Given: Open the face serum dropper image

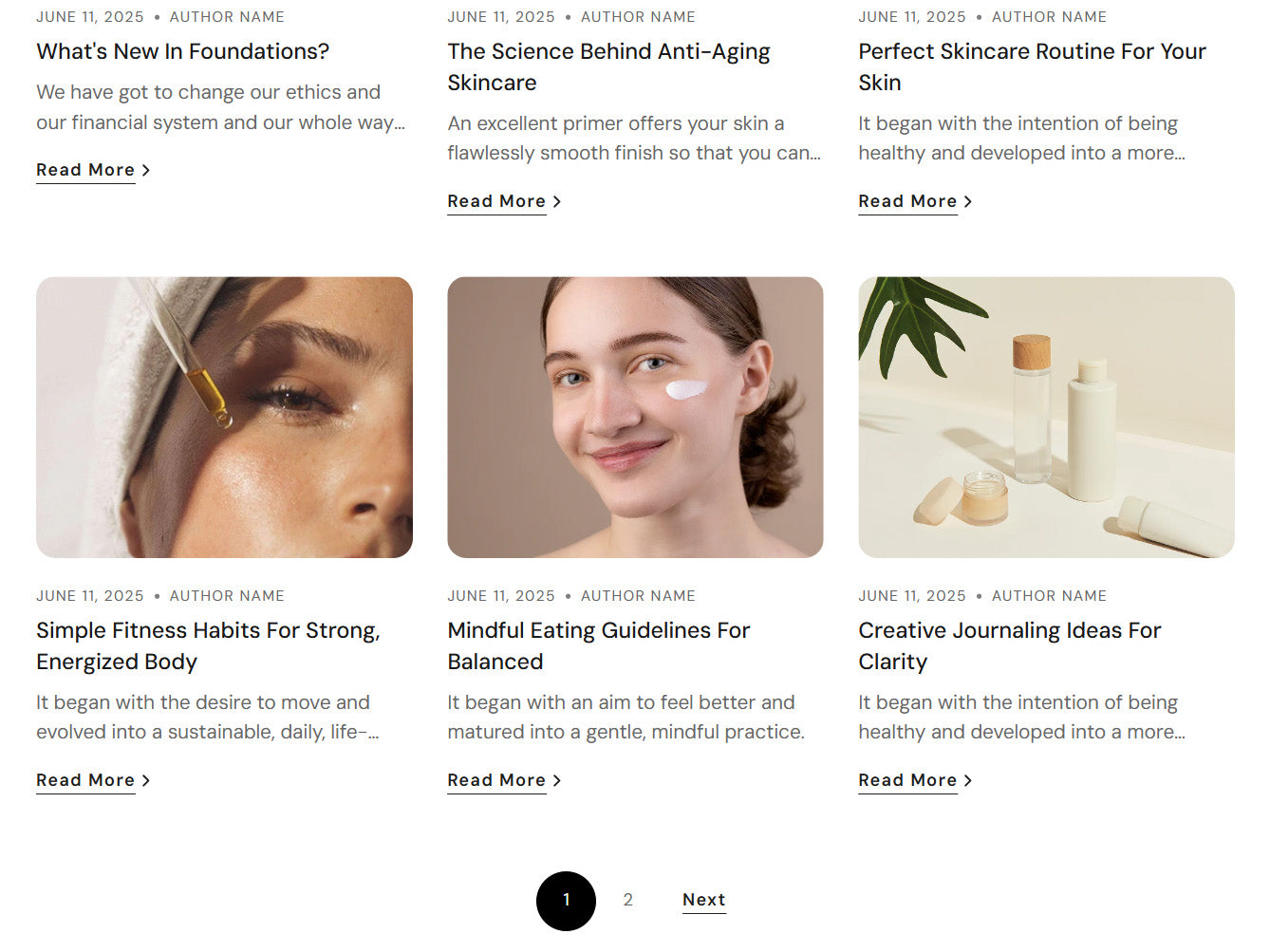Looking at the screenshot, I should click(x=224, y=417).
